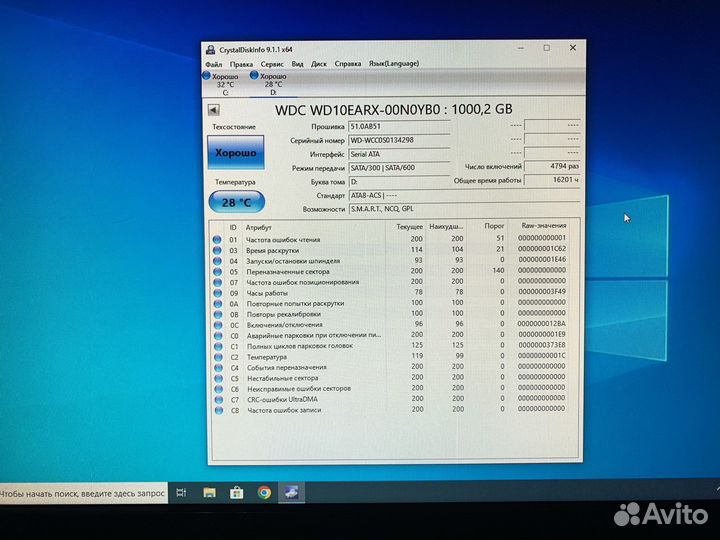
Task: Open Microsoft Store from the taskbar
Action: 236,493
